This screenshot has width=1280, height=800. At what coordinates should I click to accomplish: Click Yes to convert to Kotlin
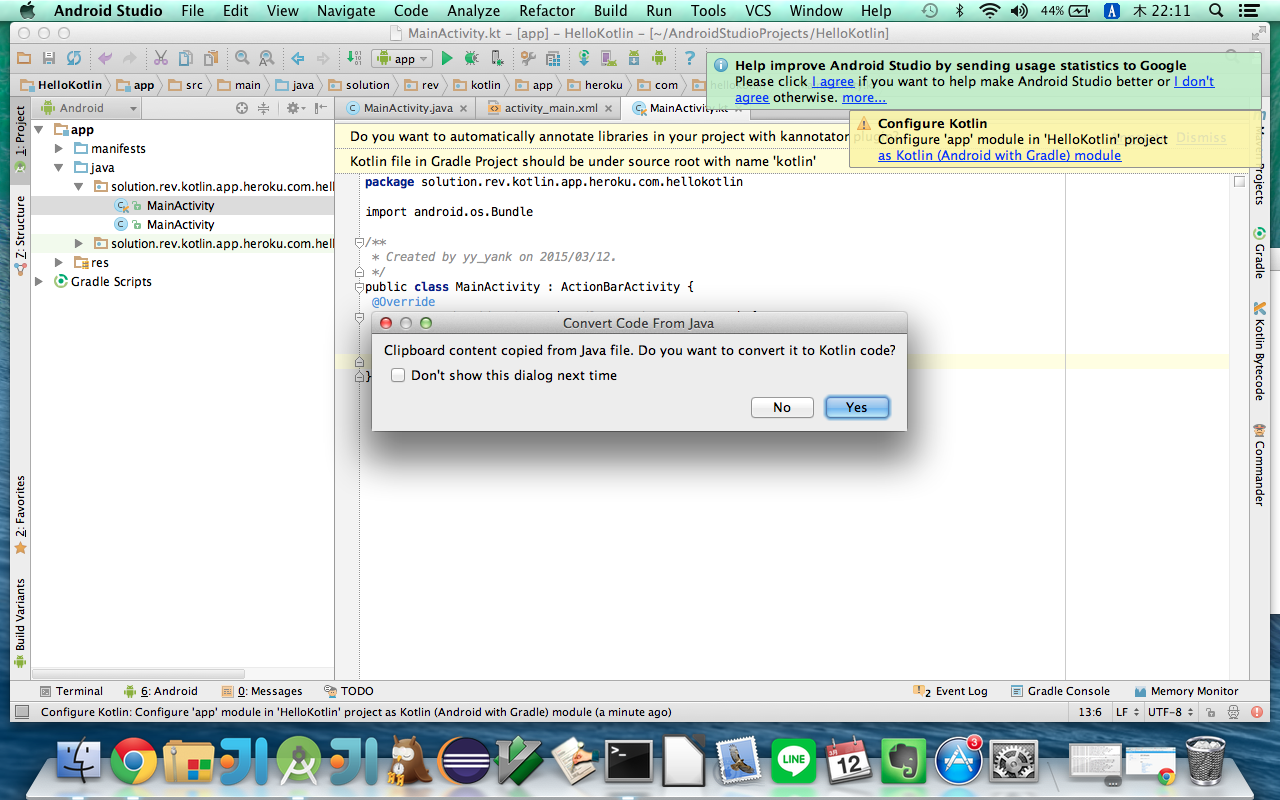857,407
